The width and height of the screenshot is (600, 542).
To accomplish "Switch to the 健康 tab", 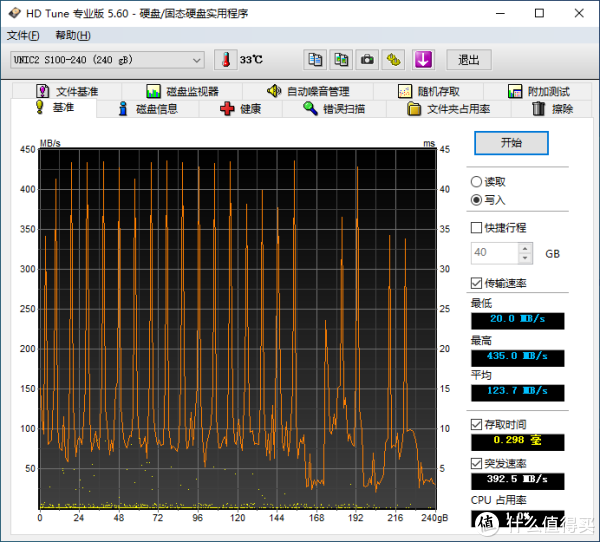I will pos(241,109).
